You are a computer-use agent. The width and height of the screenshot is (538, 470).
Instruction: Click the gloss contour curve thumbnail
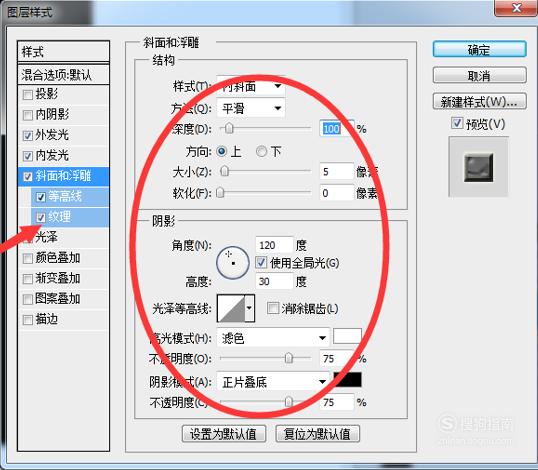231,308
